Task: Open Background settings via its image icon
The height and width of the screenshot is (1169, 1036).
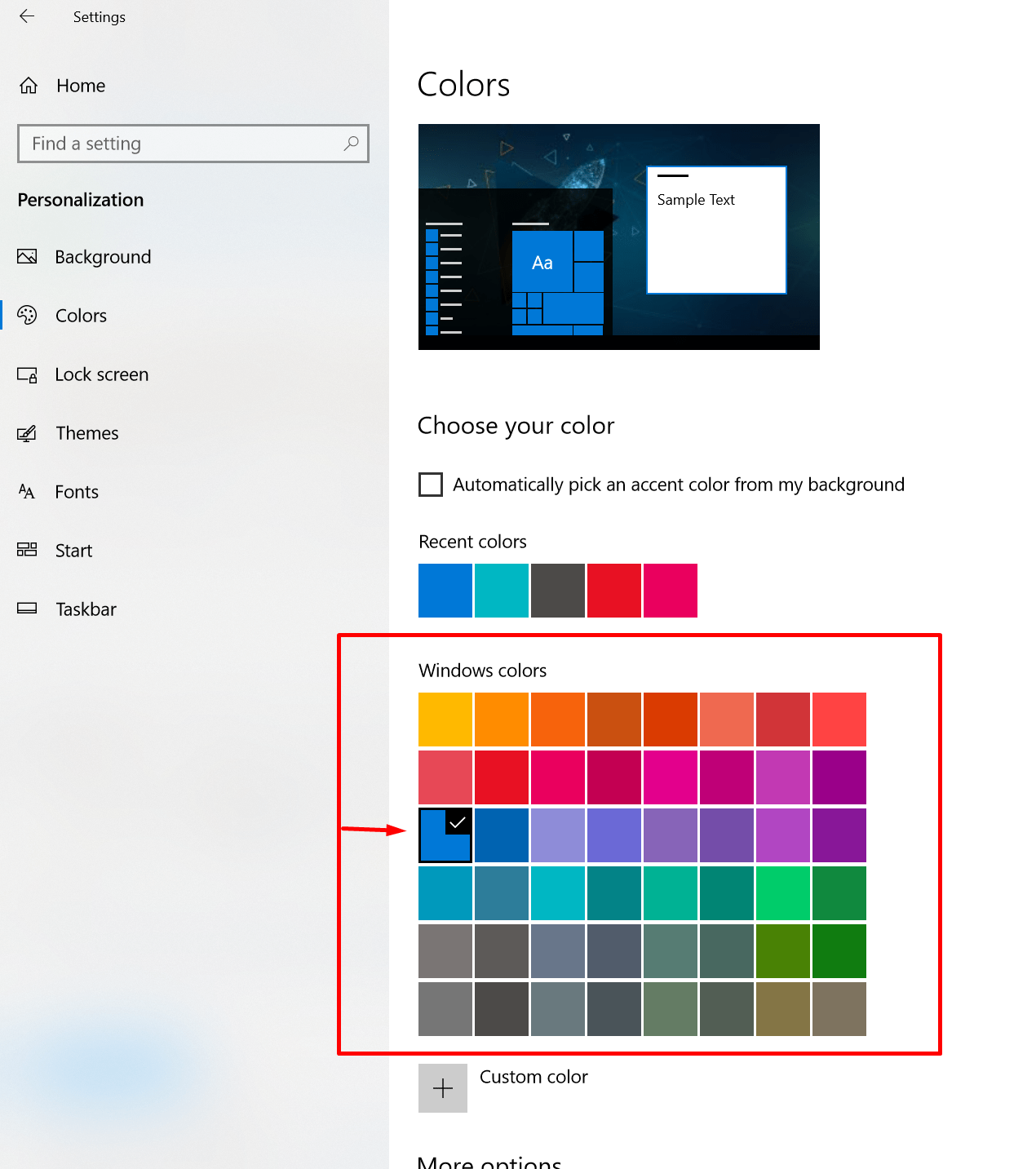Action: point(28,256)
